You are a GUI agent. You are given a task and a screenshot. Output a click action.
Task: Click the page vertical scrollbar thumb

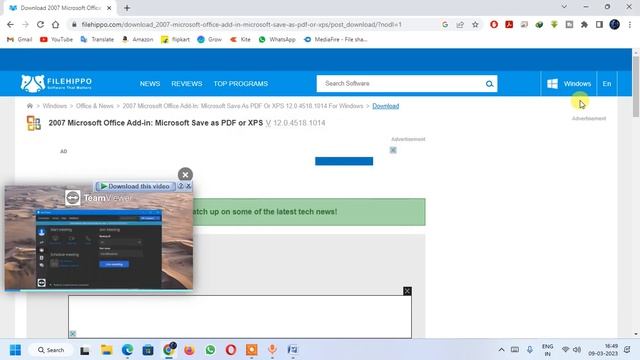pos(636,86)
